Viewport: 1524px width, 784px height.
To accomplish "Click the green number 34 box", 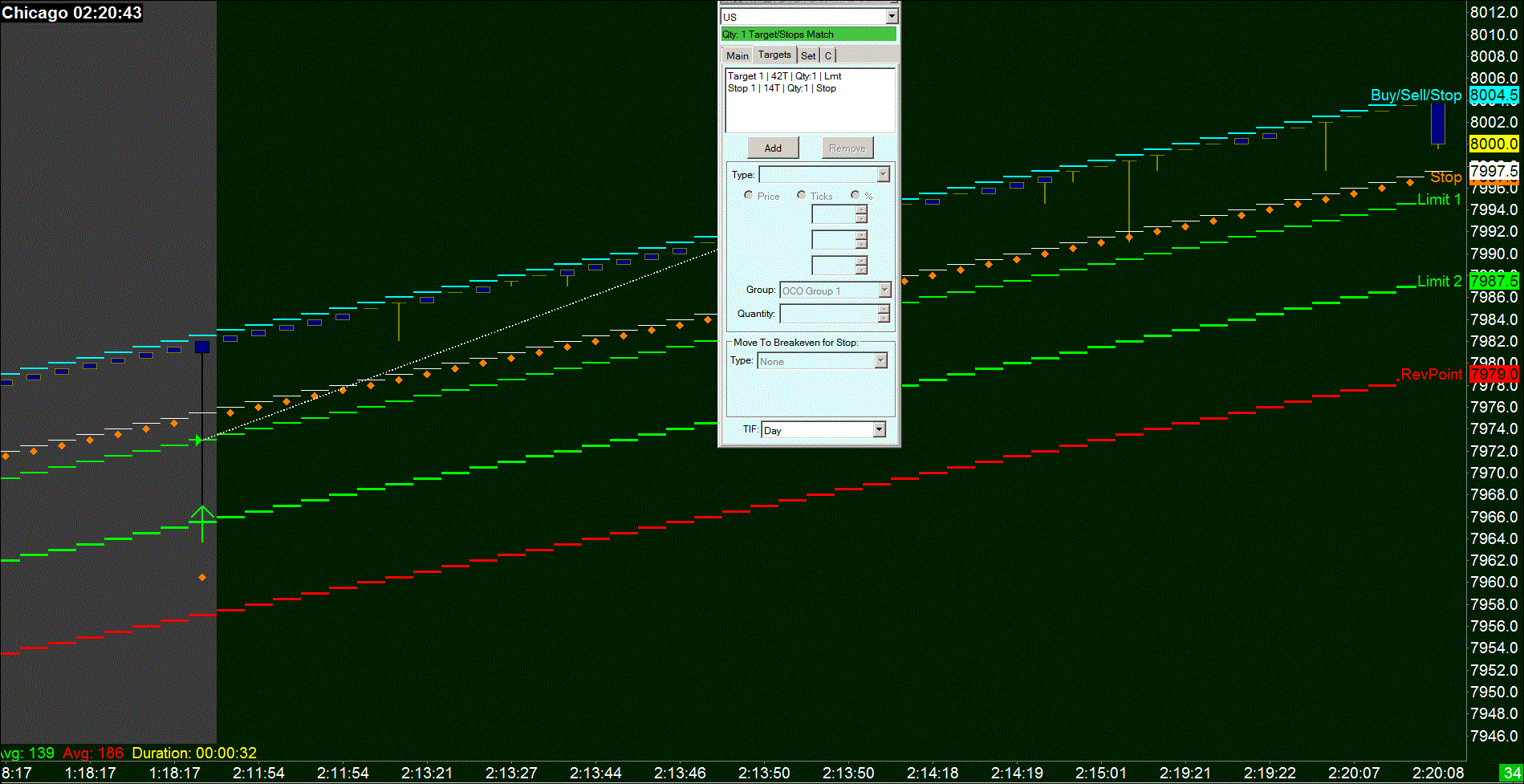I will pyautogui.click(x=1512, y=774).
